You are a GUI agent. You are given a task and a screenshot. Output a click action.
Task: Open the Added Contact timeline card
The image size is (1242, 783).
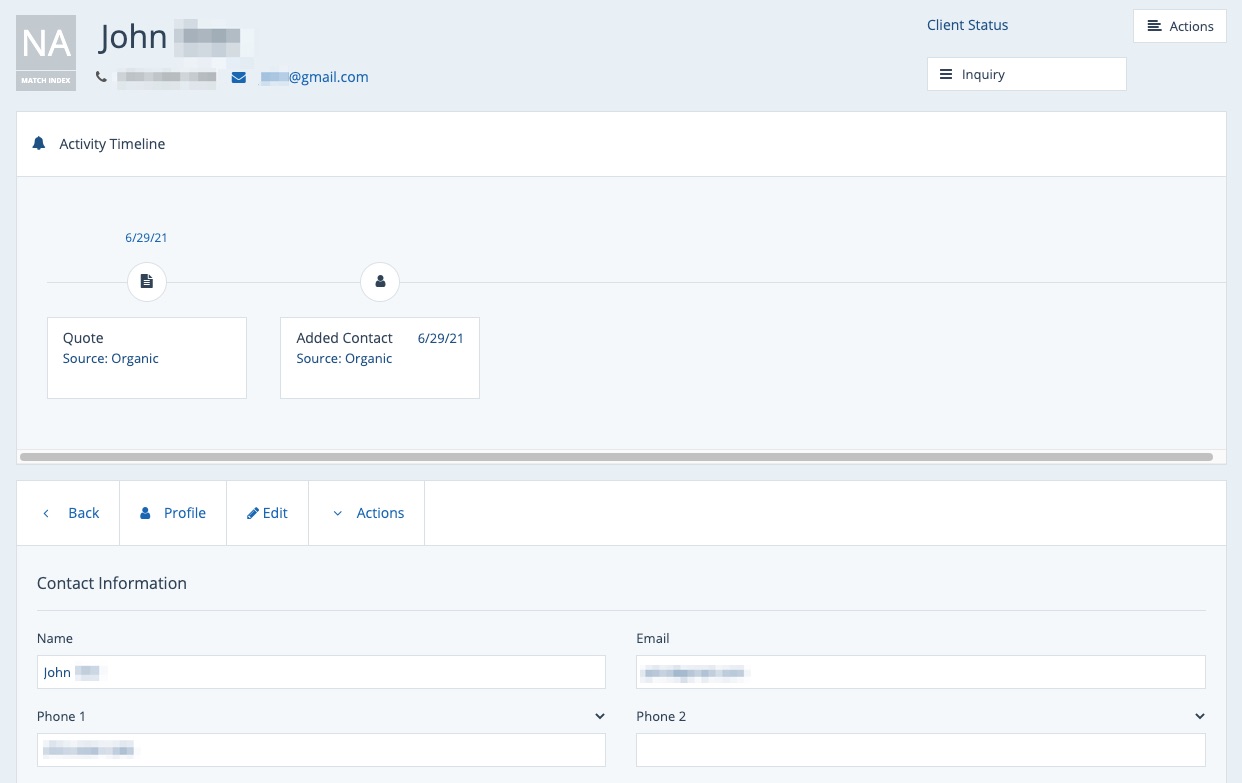pyautogui.click(x=380, y=358)
